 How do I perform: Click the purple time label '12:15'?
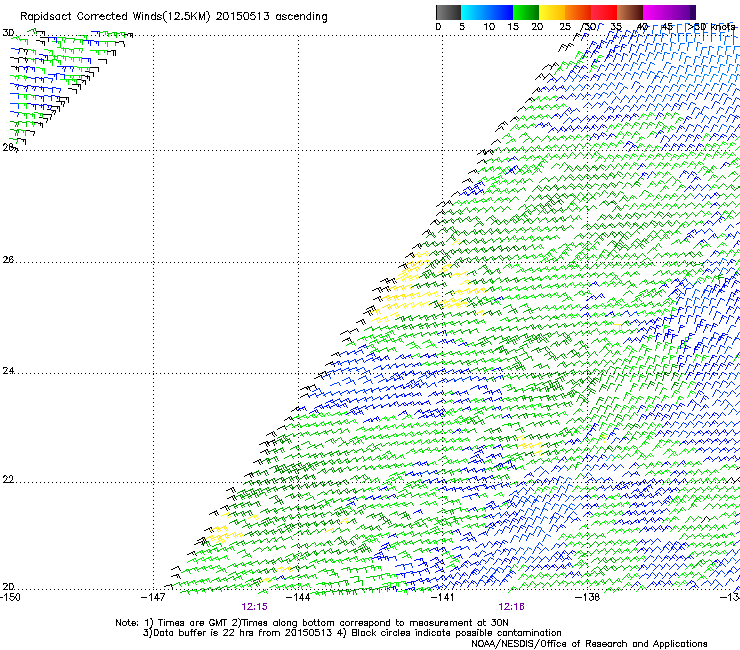click(254, 607)
